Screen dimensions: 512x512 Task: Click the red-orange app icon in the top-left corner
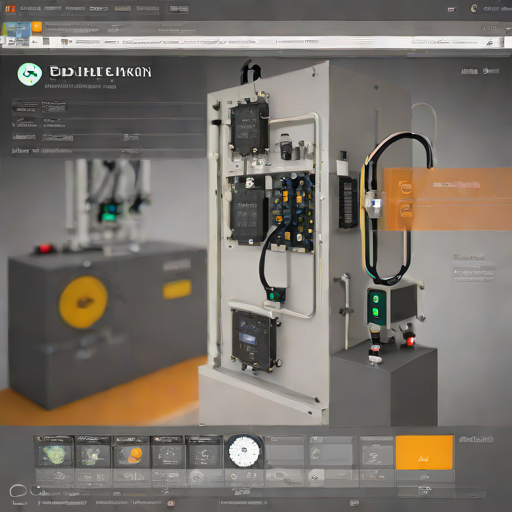[10, 9]
